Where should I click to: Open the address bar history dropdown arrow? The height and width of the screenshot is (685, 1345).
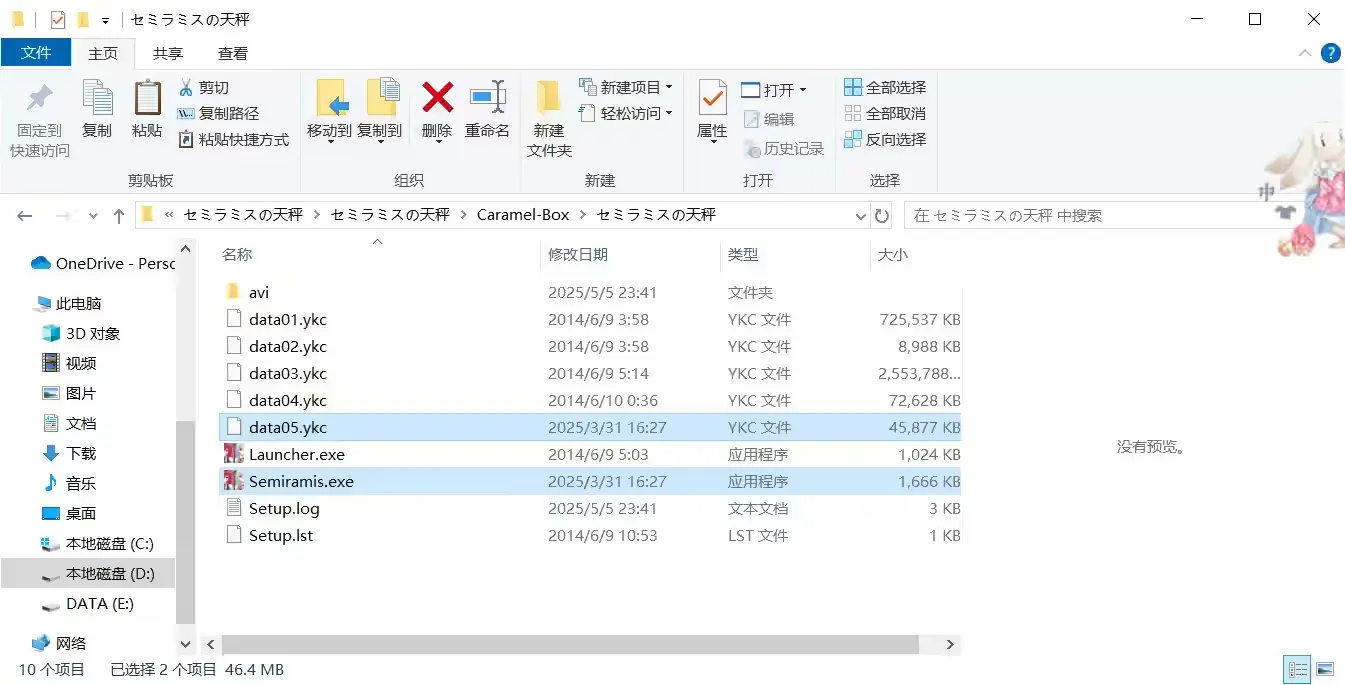[x=861, y=215]
